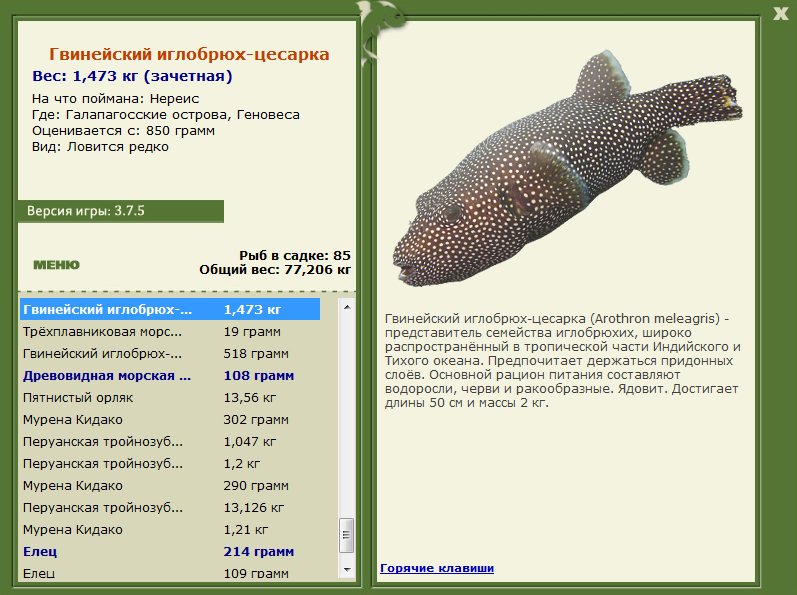The height and width of the screenshot is (595, 797).
Task: Click the Где: Галапагосские острова, Геновеса line
Action: pyautogui.click(x=166, y=115)
